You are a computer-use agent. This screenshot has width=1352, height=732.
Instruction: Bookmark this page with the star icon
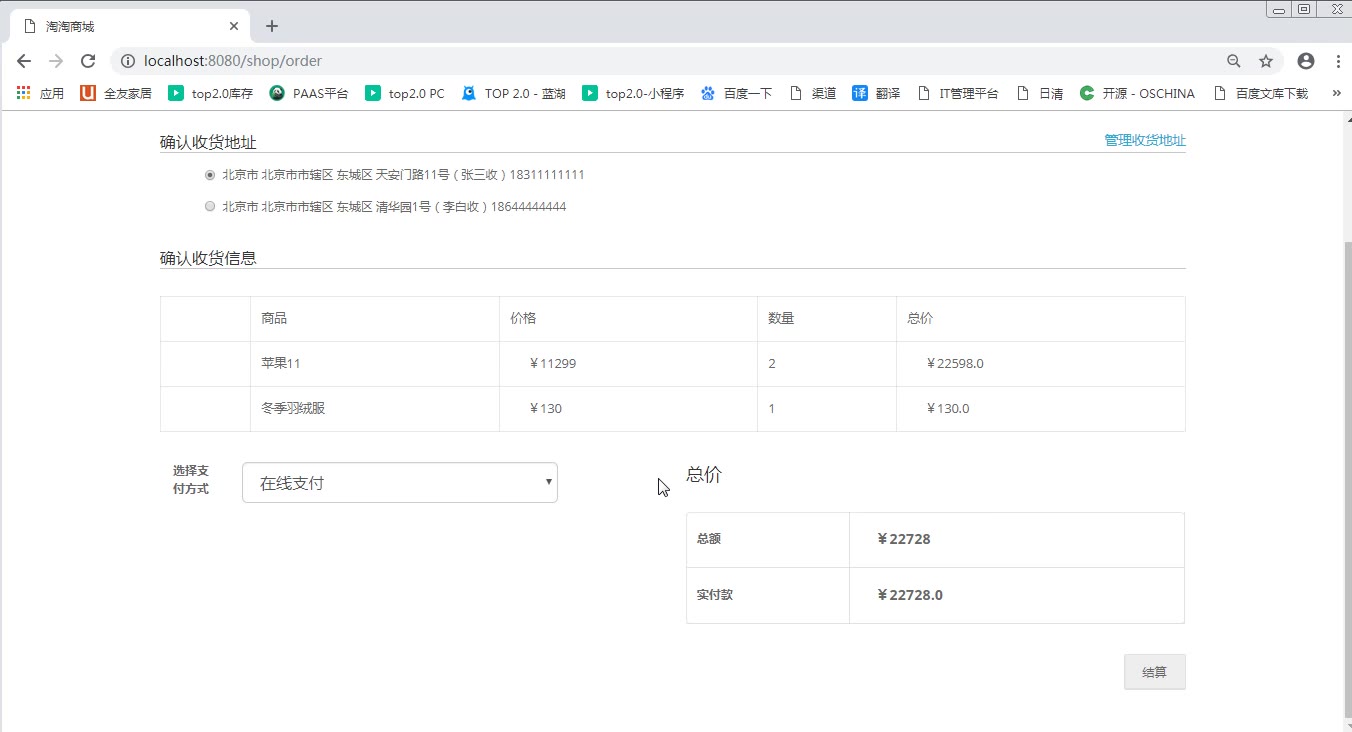1266,61
